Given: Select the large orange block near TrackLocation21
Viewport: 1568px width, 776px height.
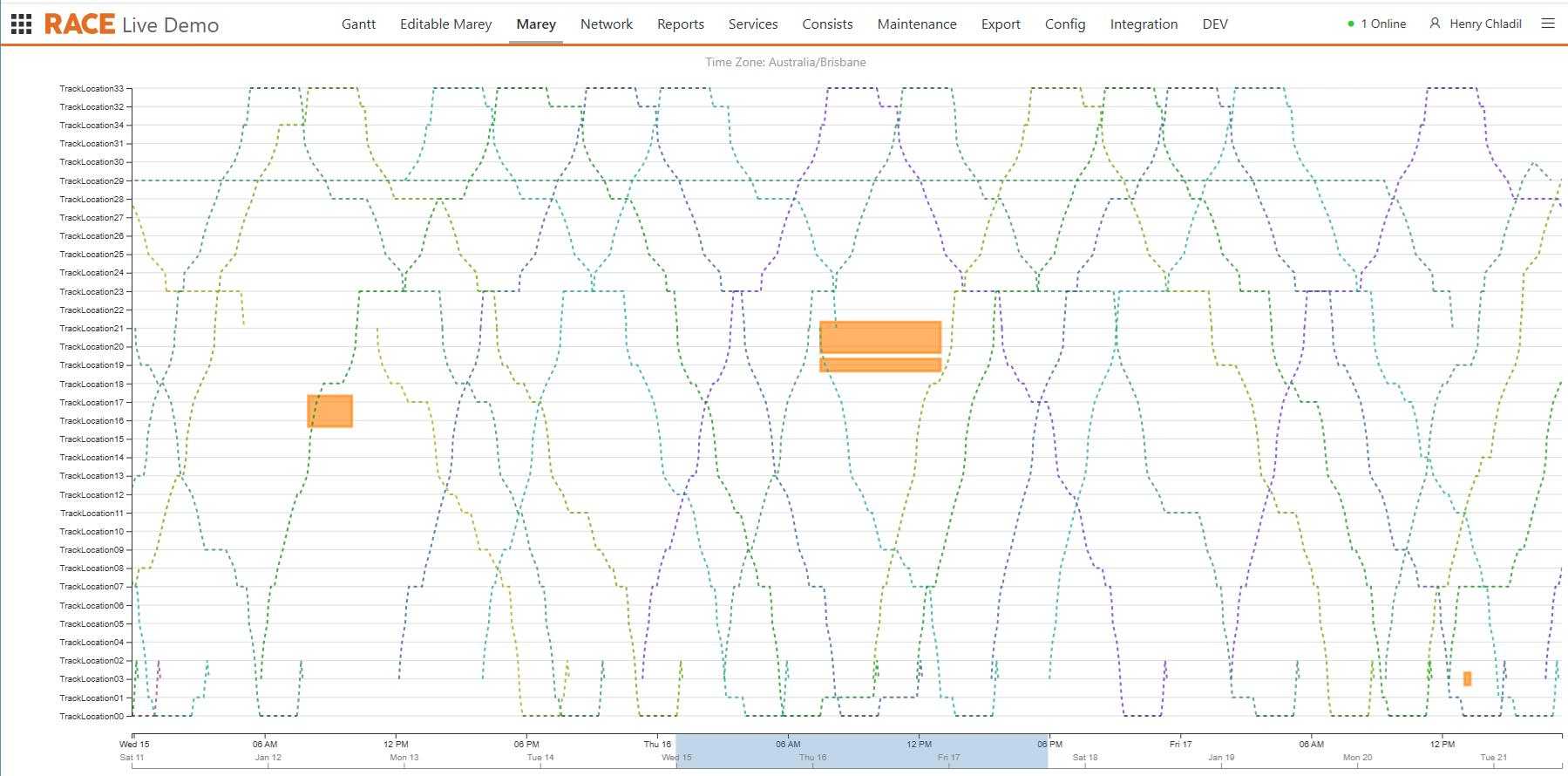Looking at the screenshot, I should point(880,337).
